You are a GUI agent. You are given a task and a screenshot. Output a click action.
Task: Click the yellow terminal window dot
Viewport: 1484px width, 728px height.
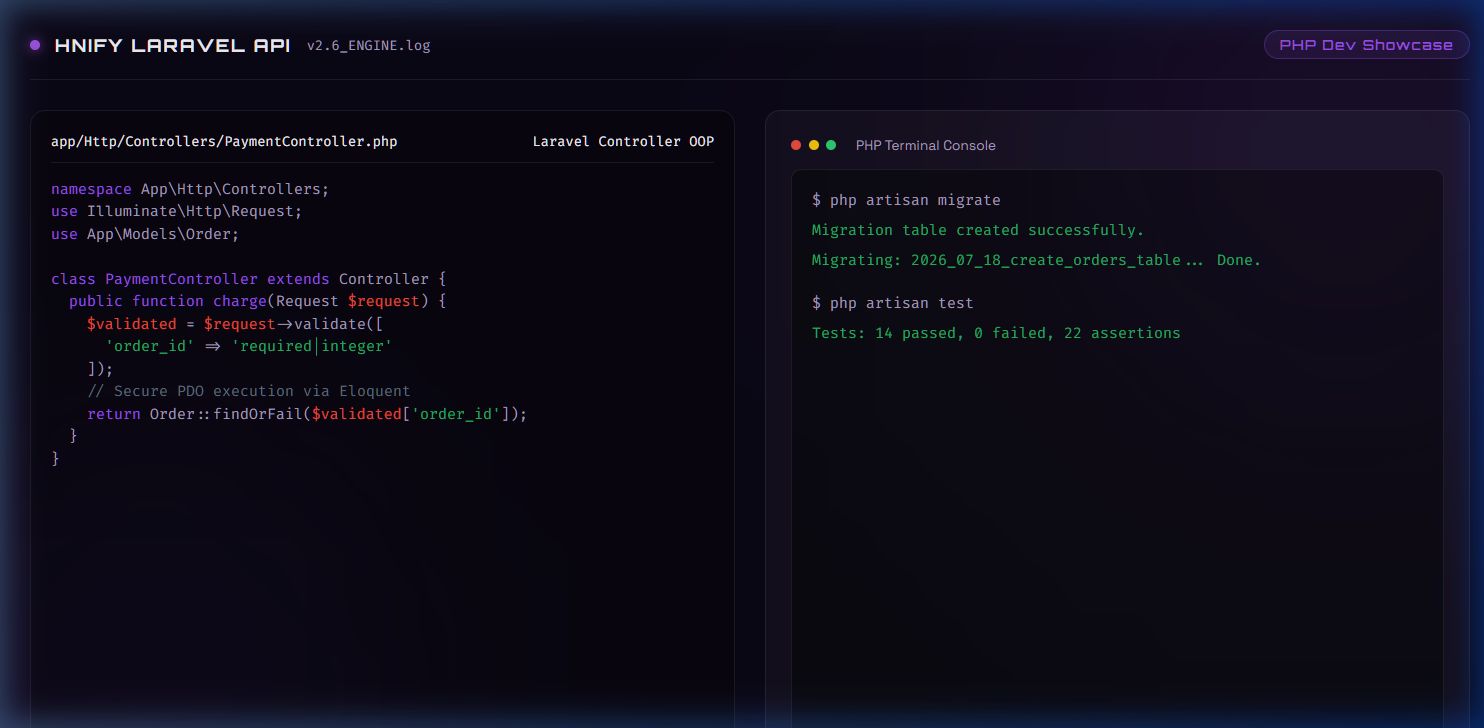814,145
